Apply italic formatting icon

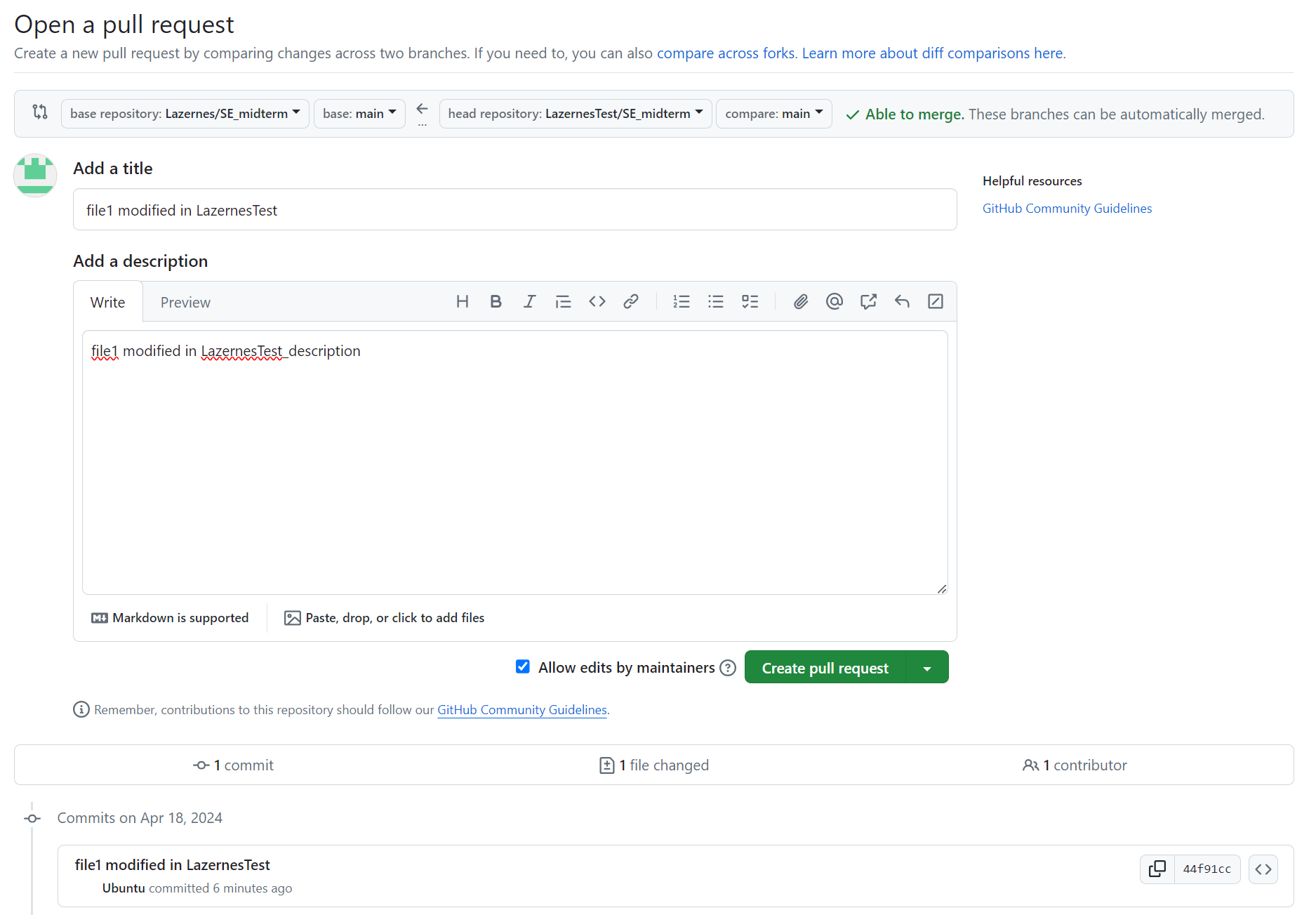pyautogui.click(x=529, y=302)
